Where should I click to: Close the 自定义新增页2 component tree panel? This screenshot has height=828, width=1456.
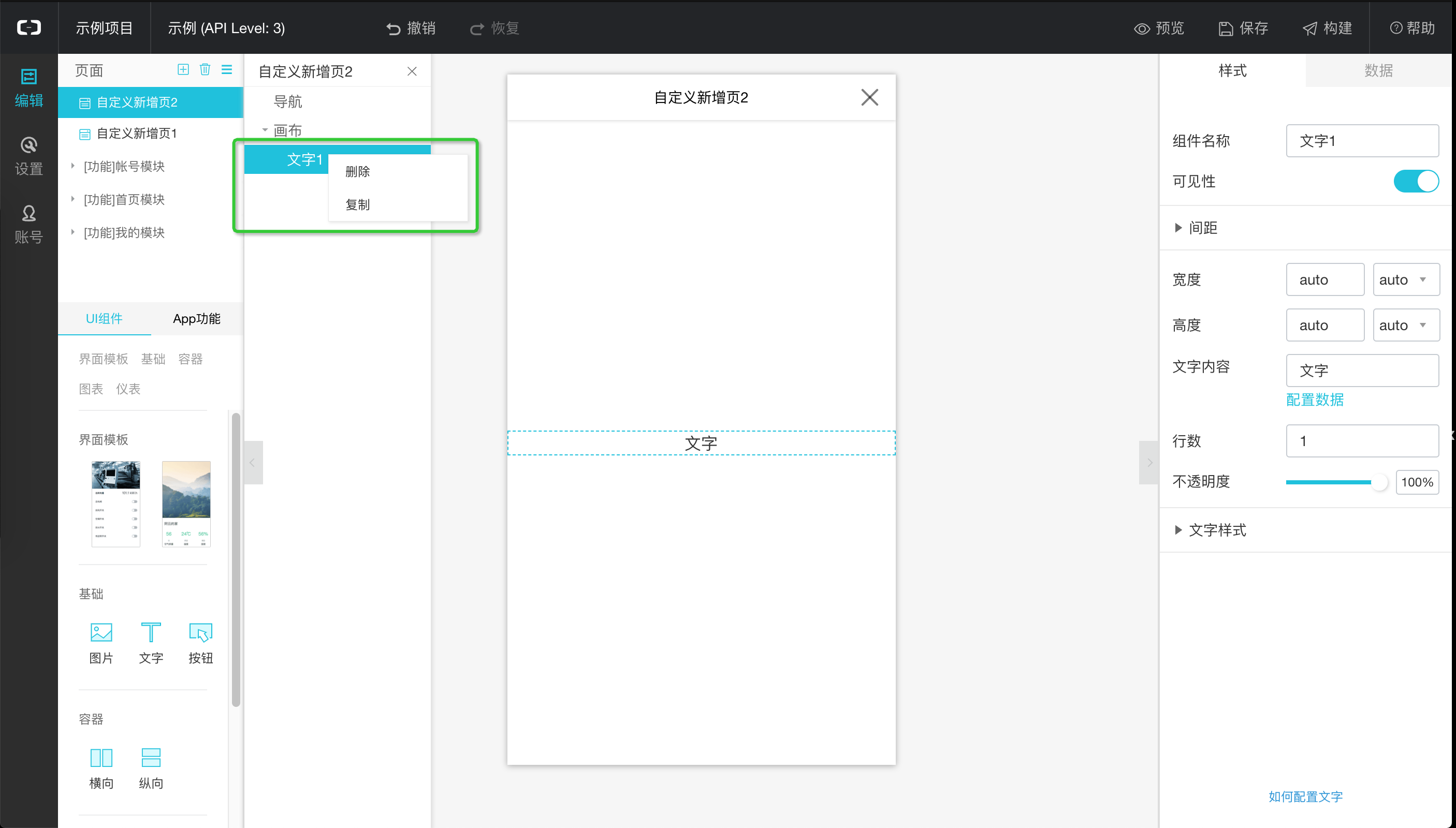412,71
